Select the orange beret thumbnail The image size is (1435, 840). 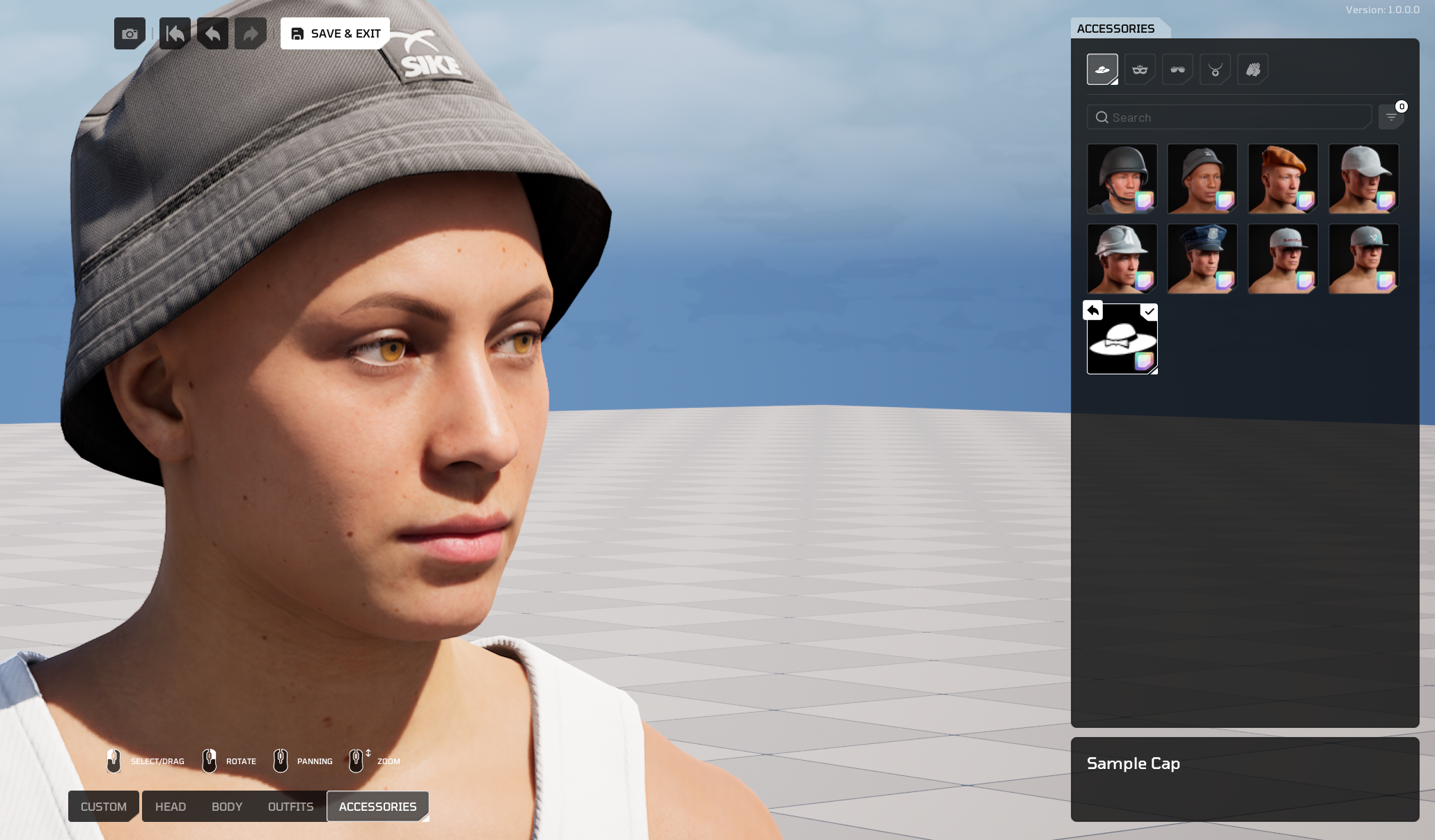pos(1283,179)
